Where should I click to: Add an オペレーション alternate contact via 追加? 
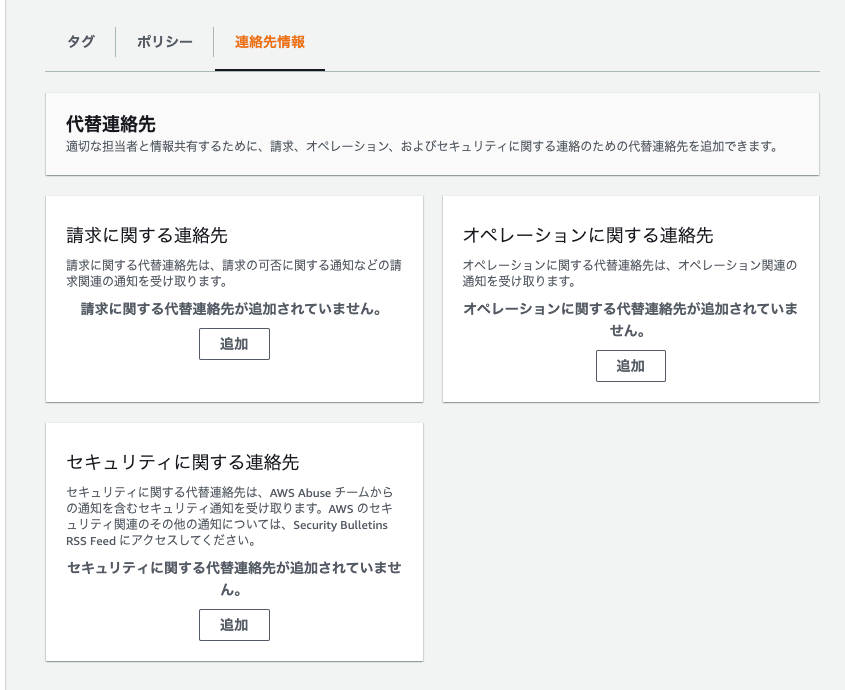coord(630,365)
